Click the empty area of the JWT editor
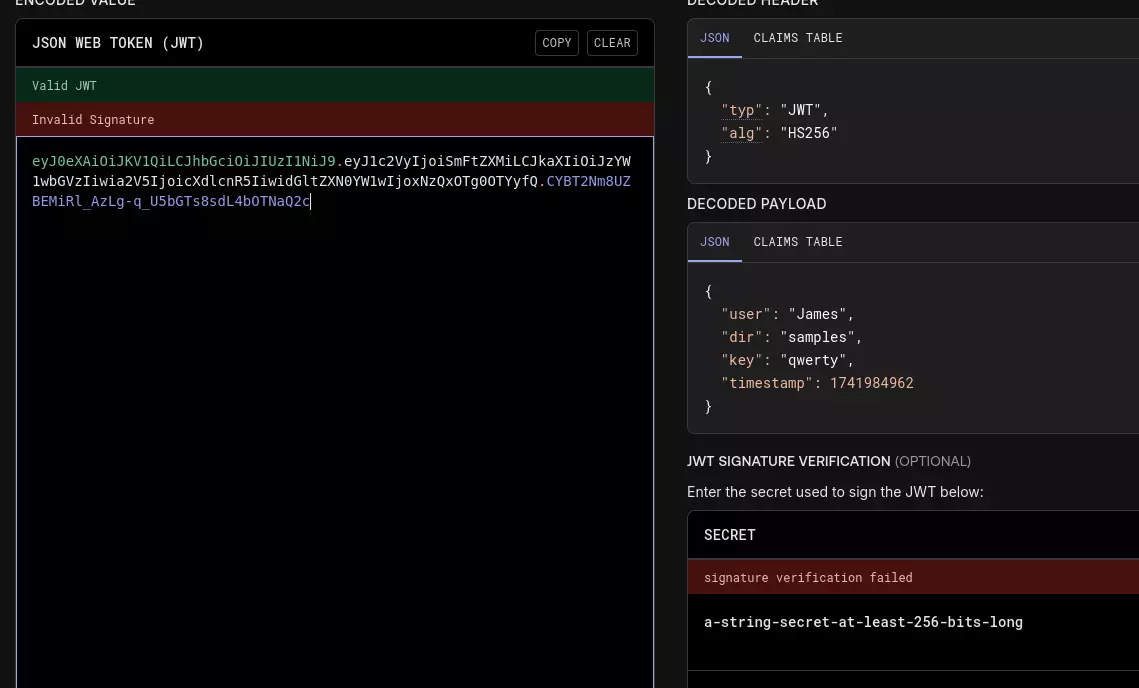 (335, 450)
